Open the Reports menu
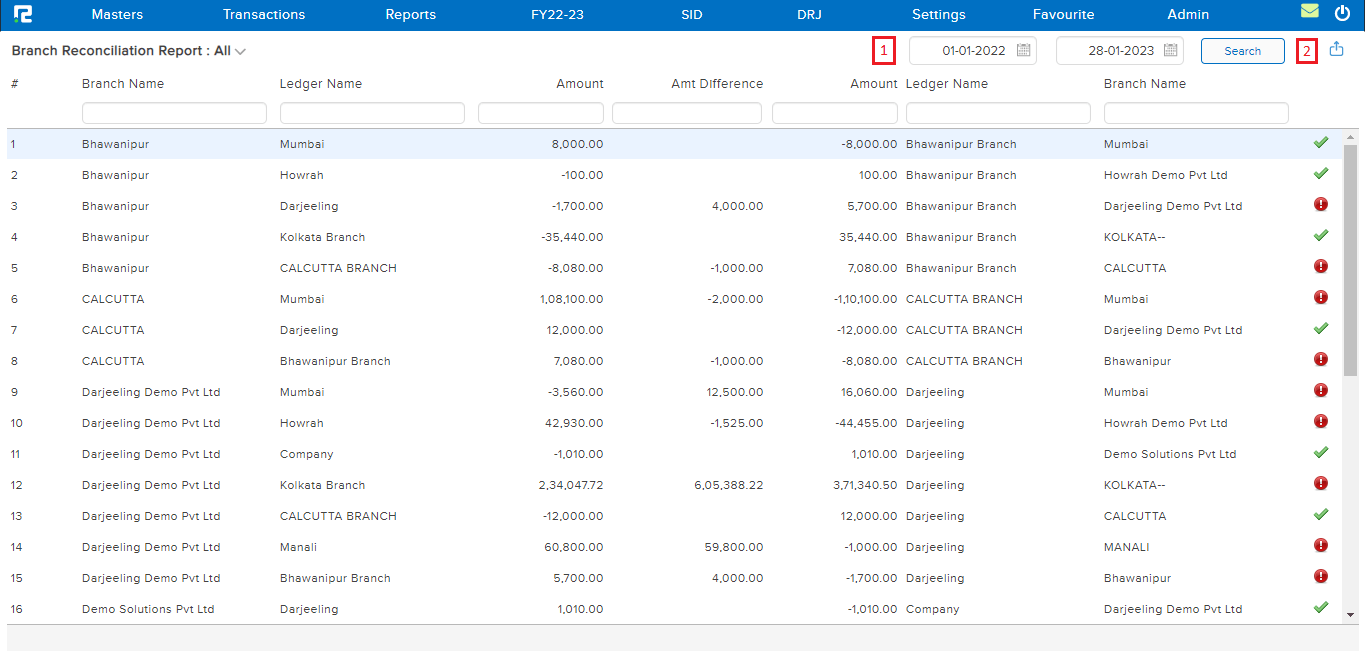This screenshot has height=655, width=1366. point(410,14)
